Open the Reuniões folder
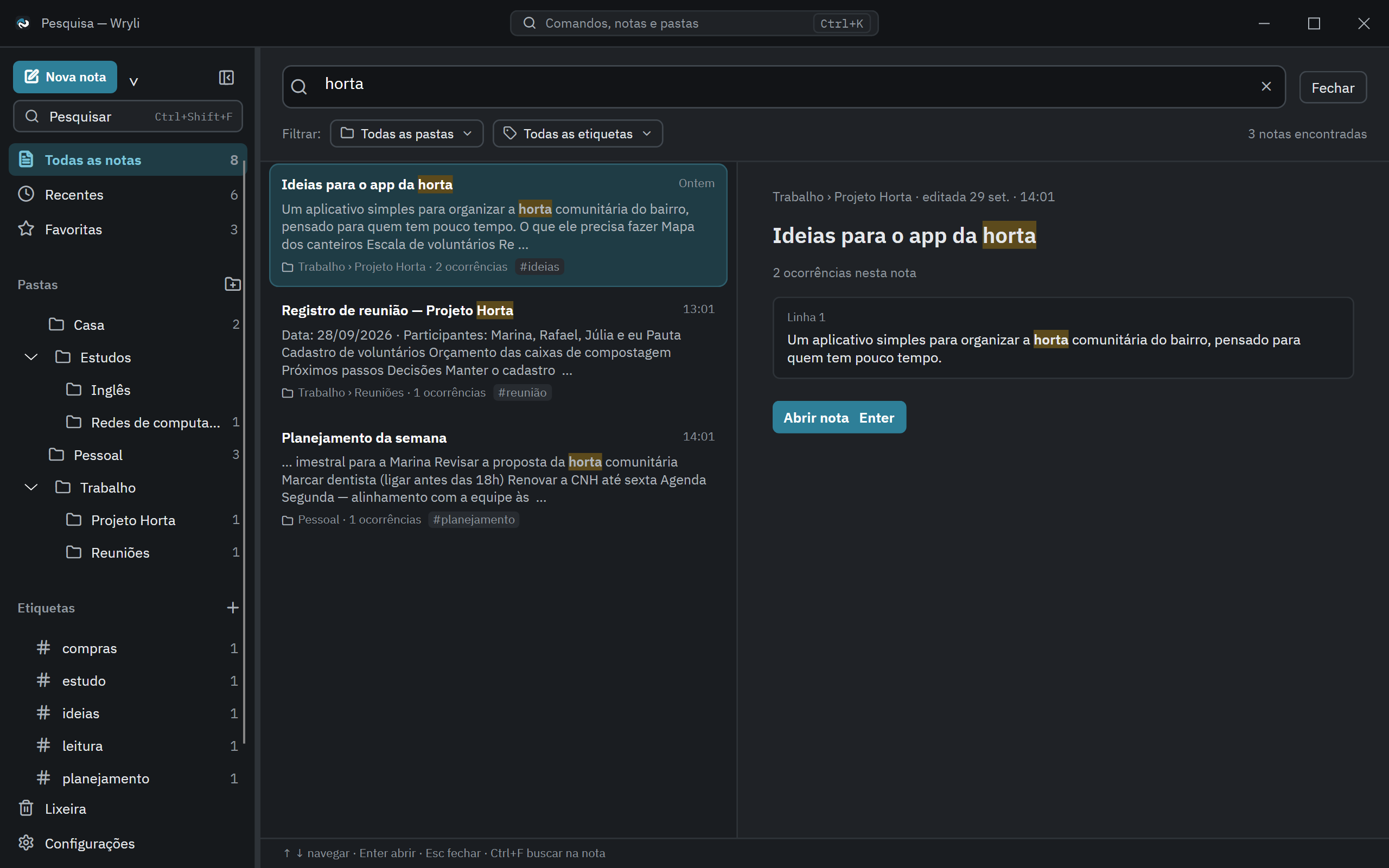 tap(128, 552)
